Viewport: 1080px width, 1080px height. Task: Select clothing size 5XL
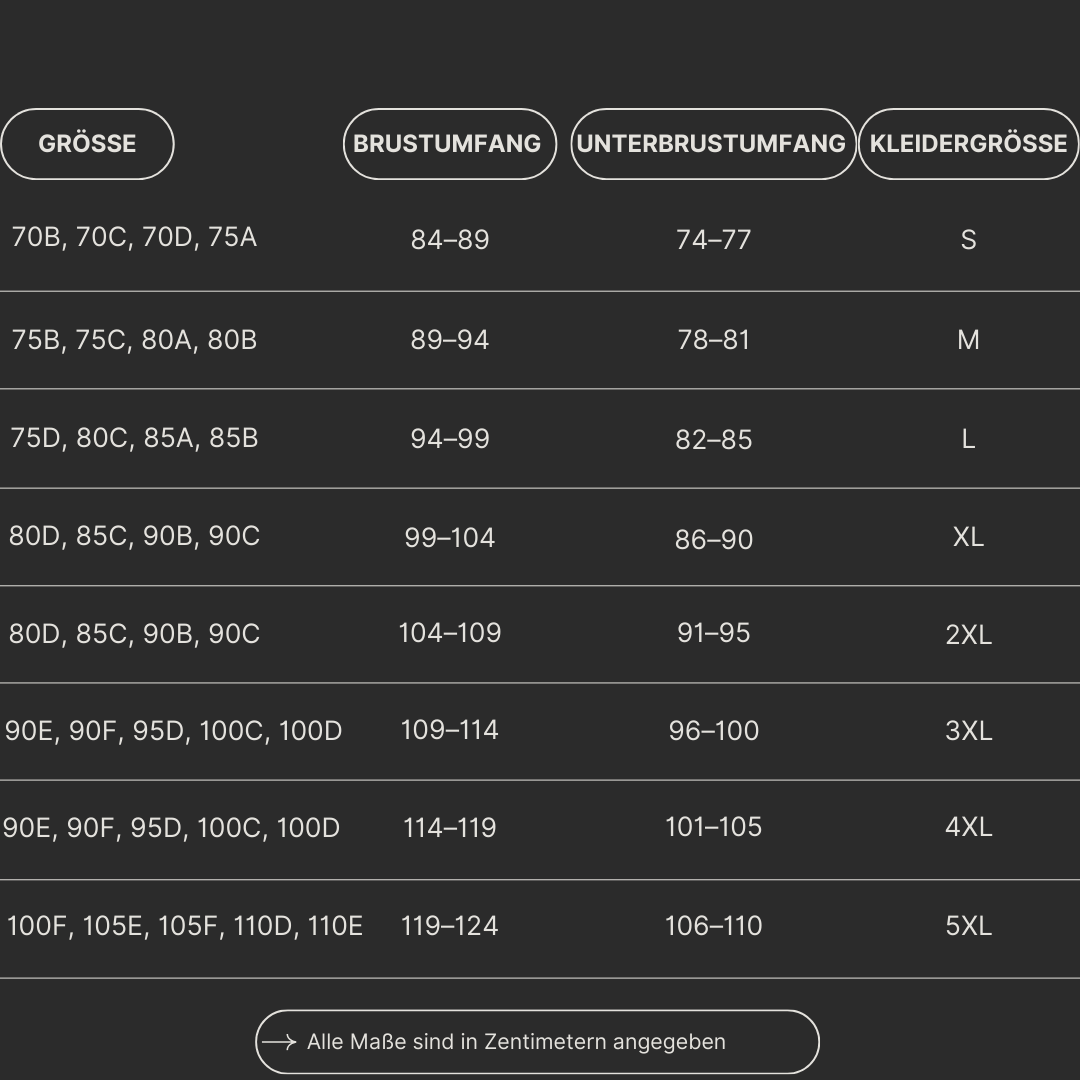tap(968, 926)
